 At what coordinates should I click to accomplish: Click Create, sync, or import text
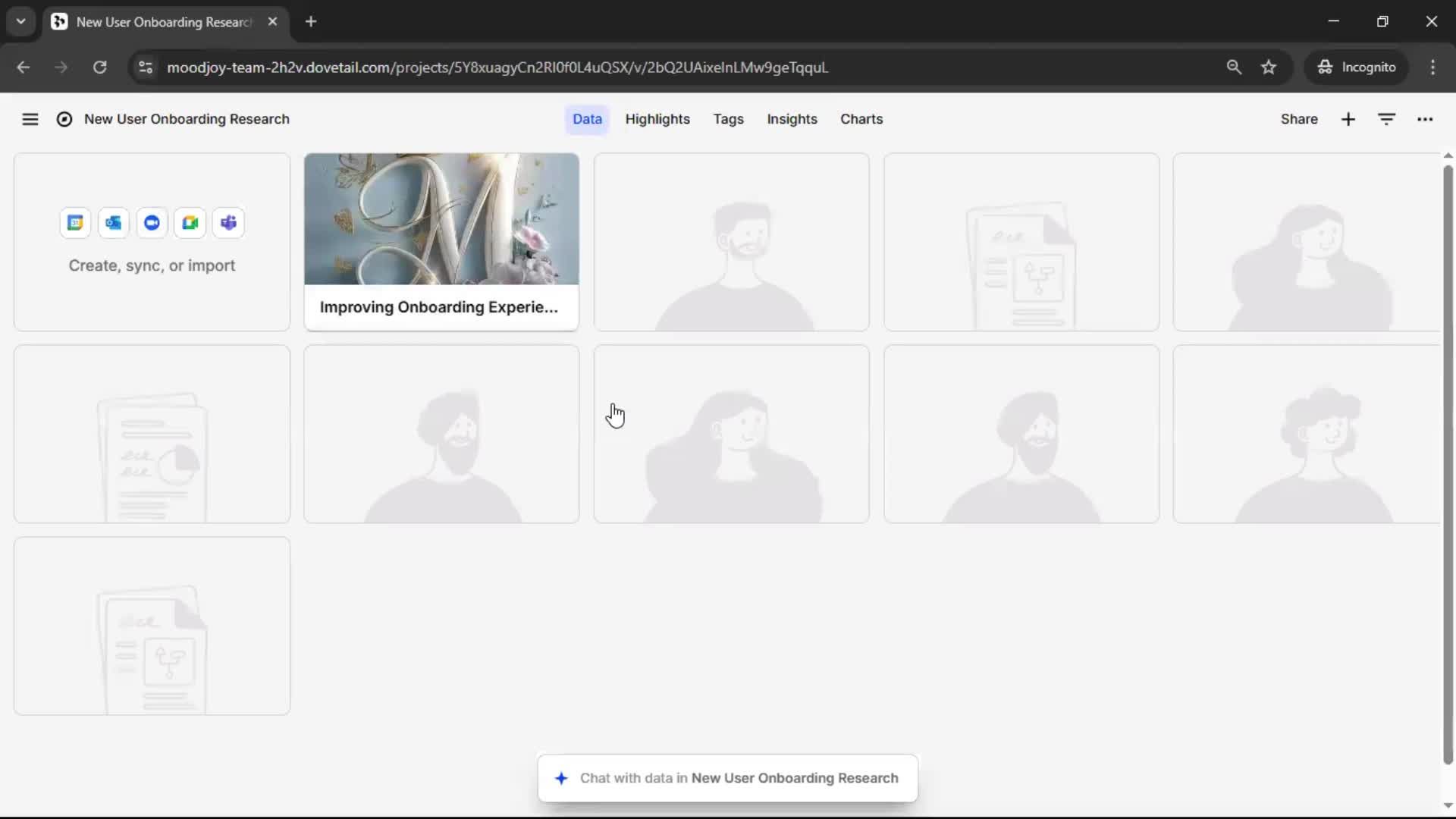pos(152,265)
